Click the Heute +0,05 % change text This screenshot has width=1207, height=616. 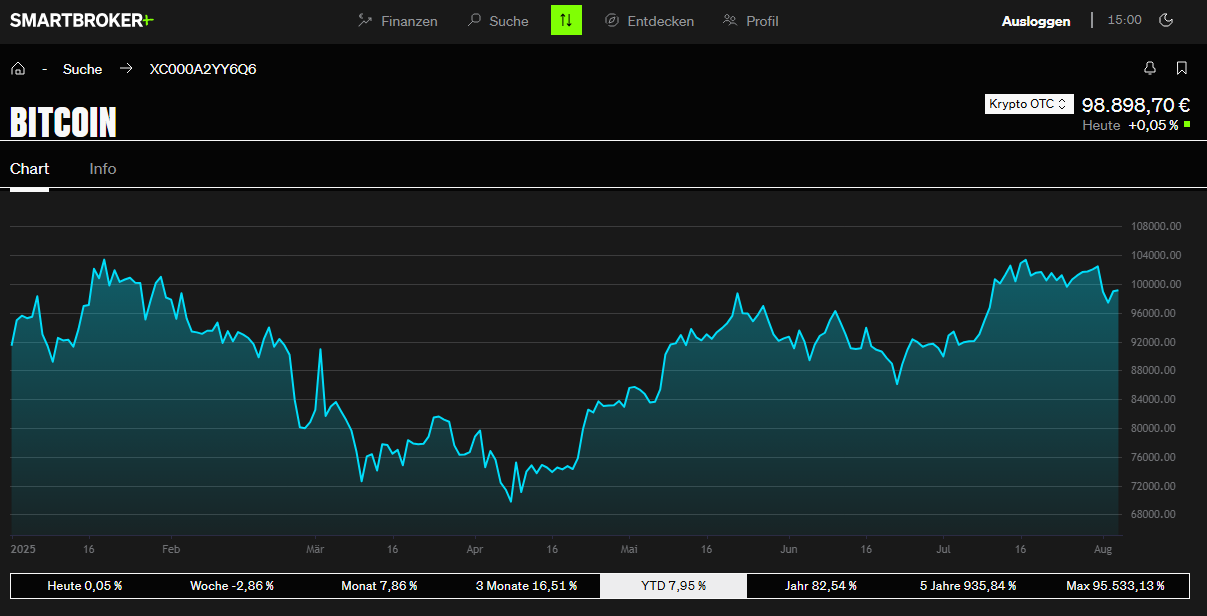1136,126
